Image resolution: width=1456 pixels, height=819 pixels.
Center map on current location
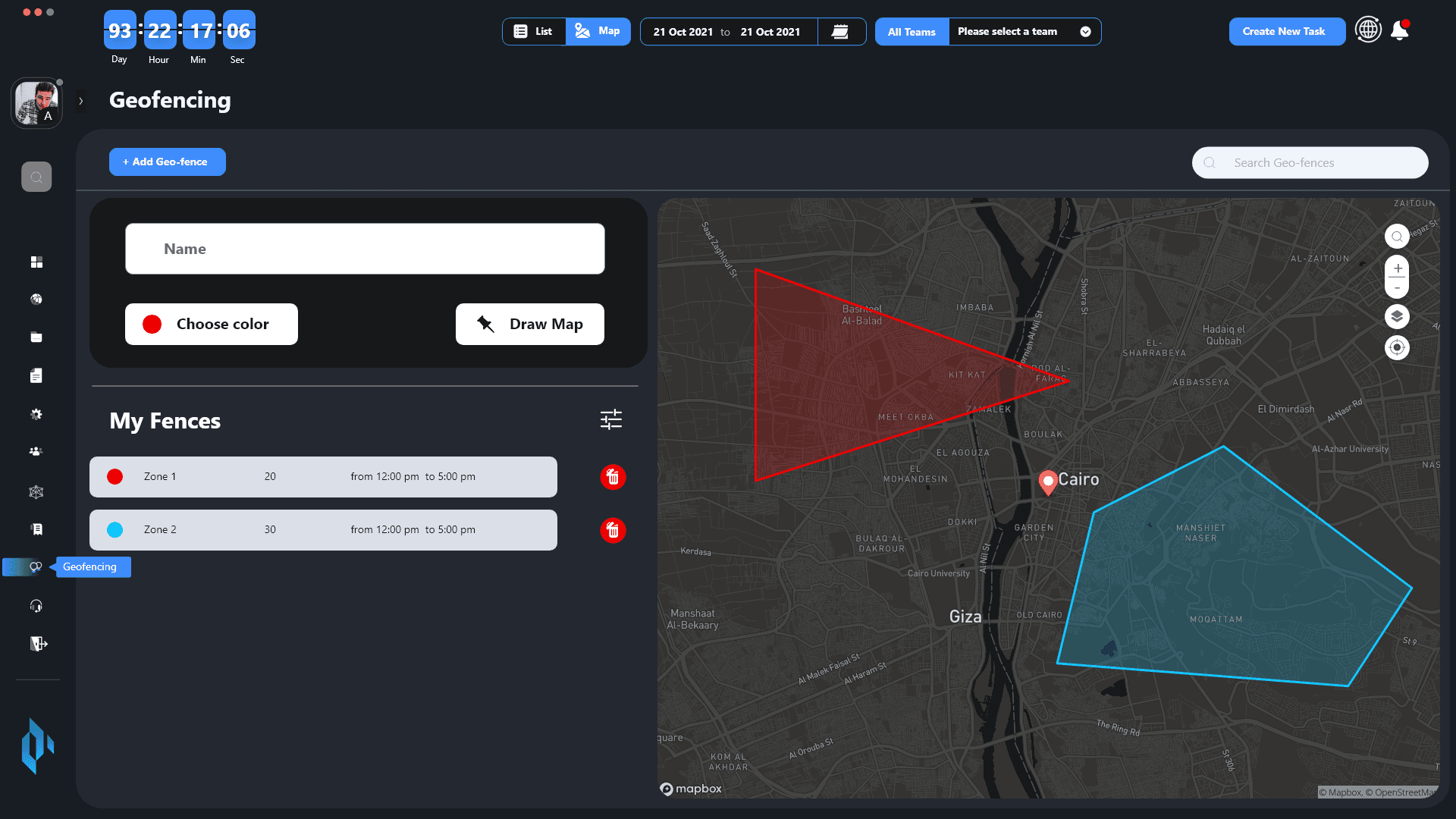1397,348
